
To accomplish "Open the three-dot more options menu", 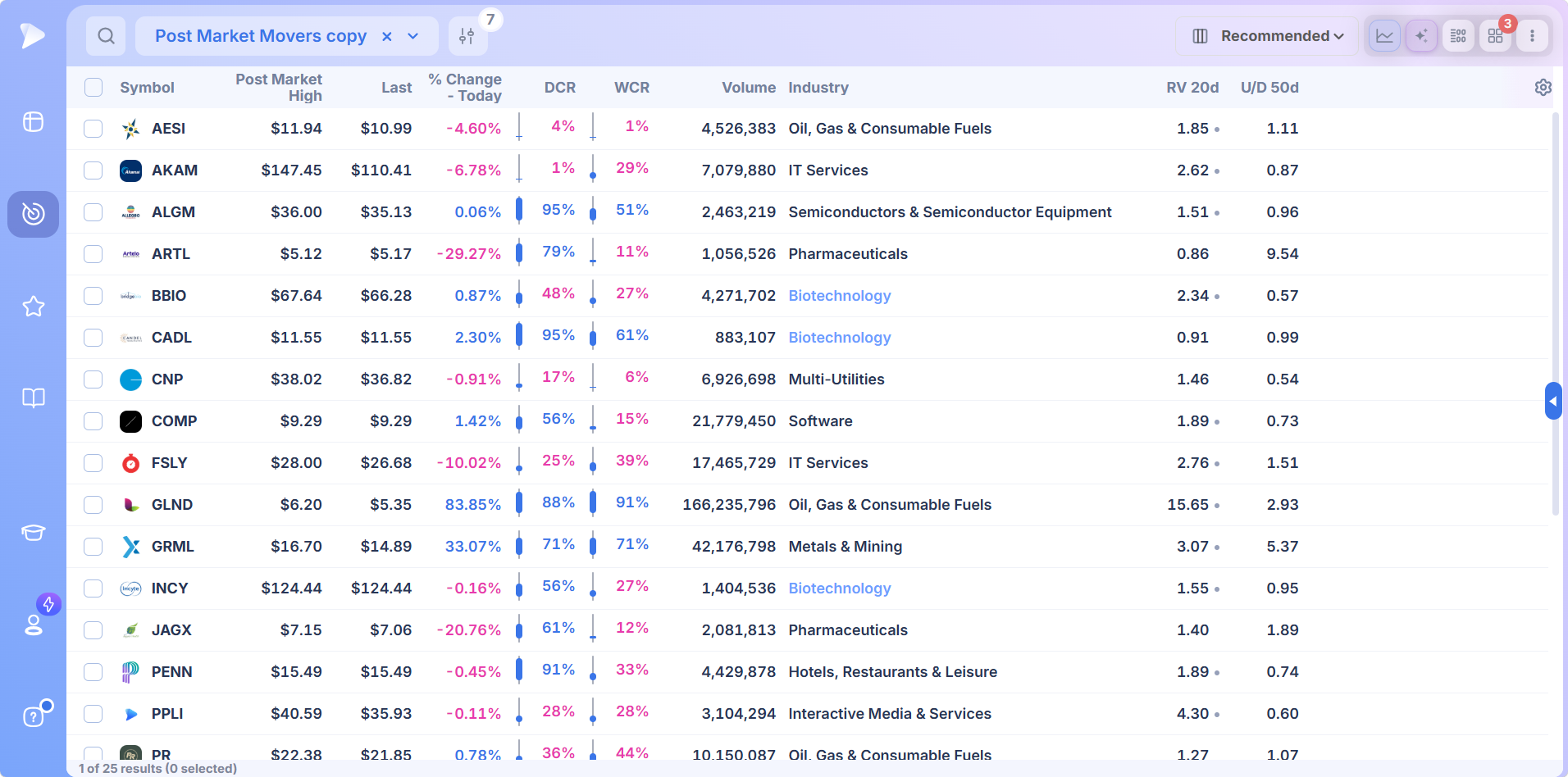I will coord(1532,36).
